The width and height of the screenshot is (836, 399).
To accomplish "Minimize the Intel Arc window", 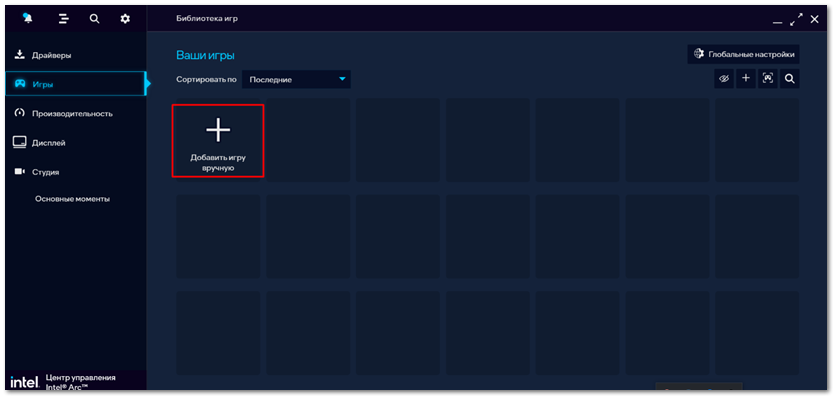I will (778, 22).
